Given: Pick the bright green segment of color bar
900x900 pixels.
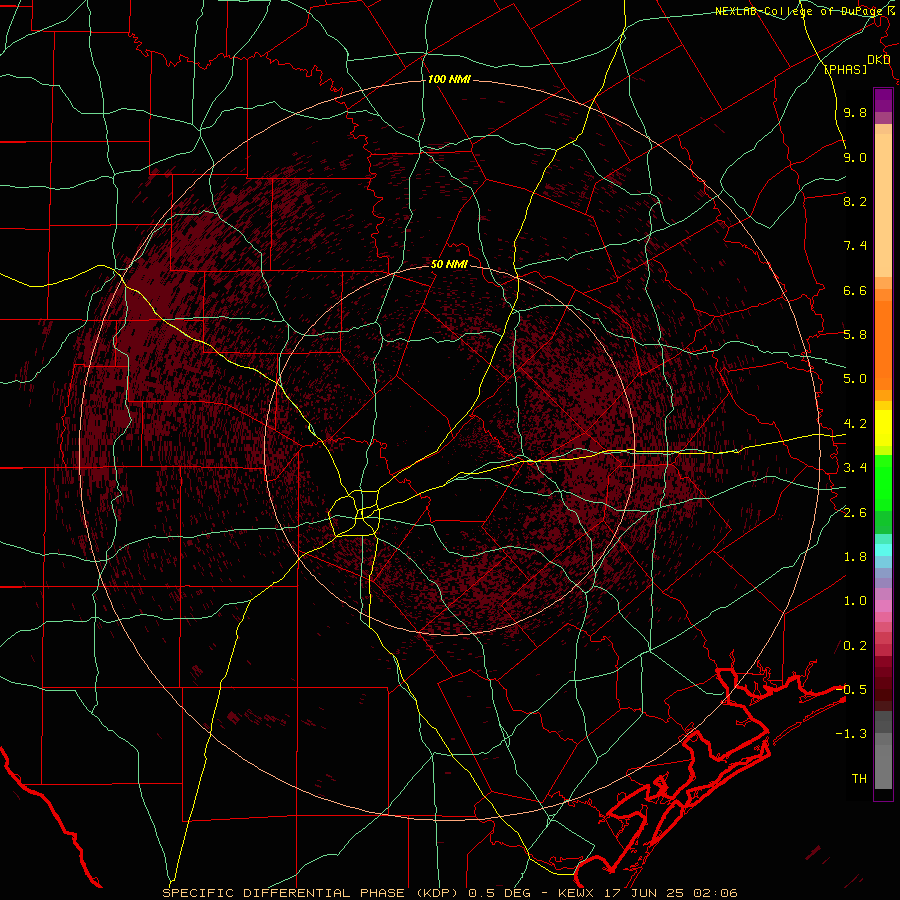Looking at the screenshot, I should (x=883, y=482).
